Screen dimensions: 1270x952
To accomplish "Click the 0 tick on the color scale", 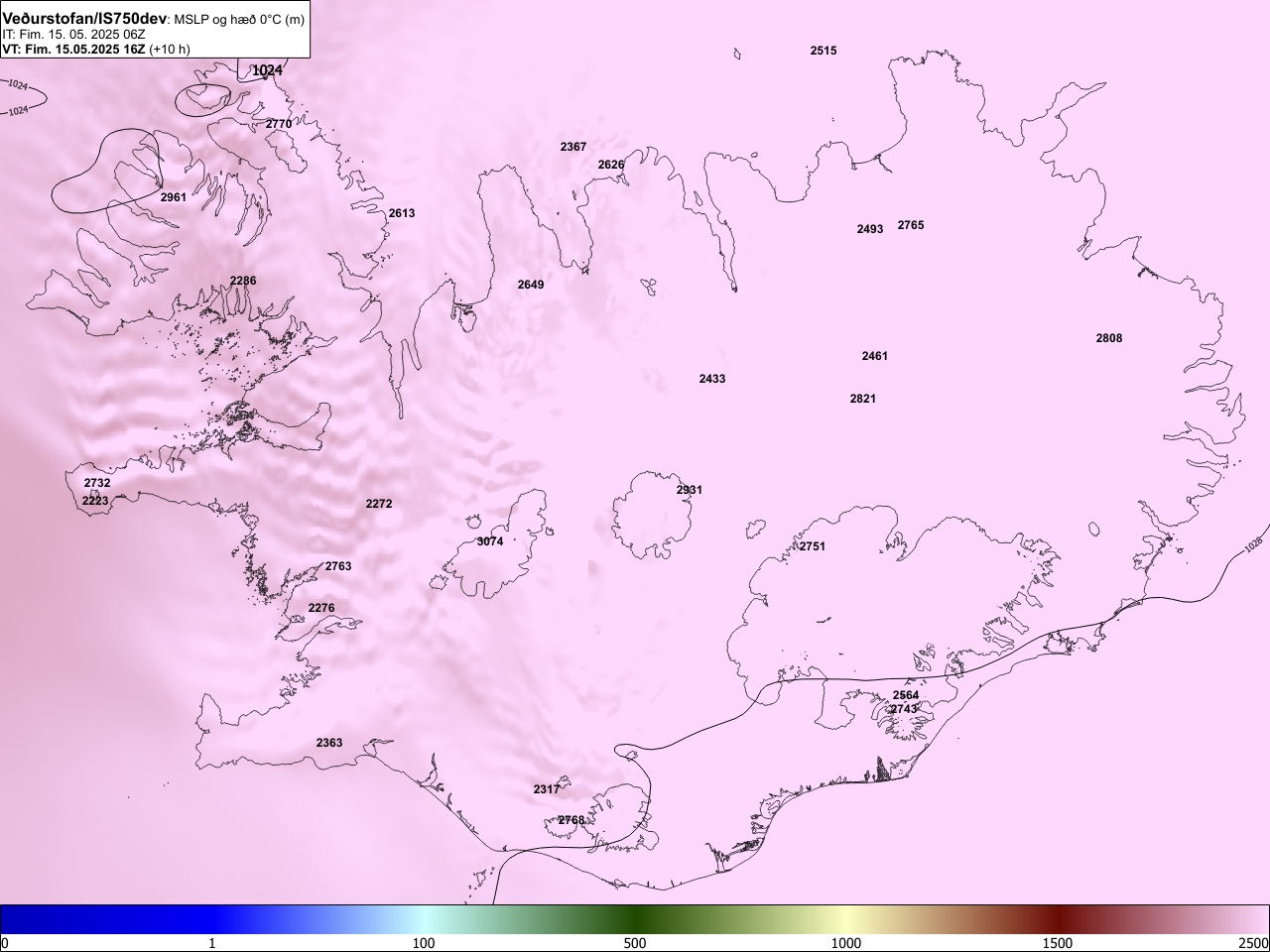I will click(4, 942).
